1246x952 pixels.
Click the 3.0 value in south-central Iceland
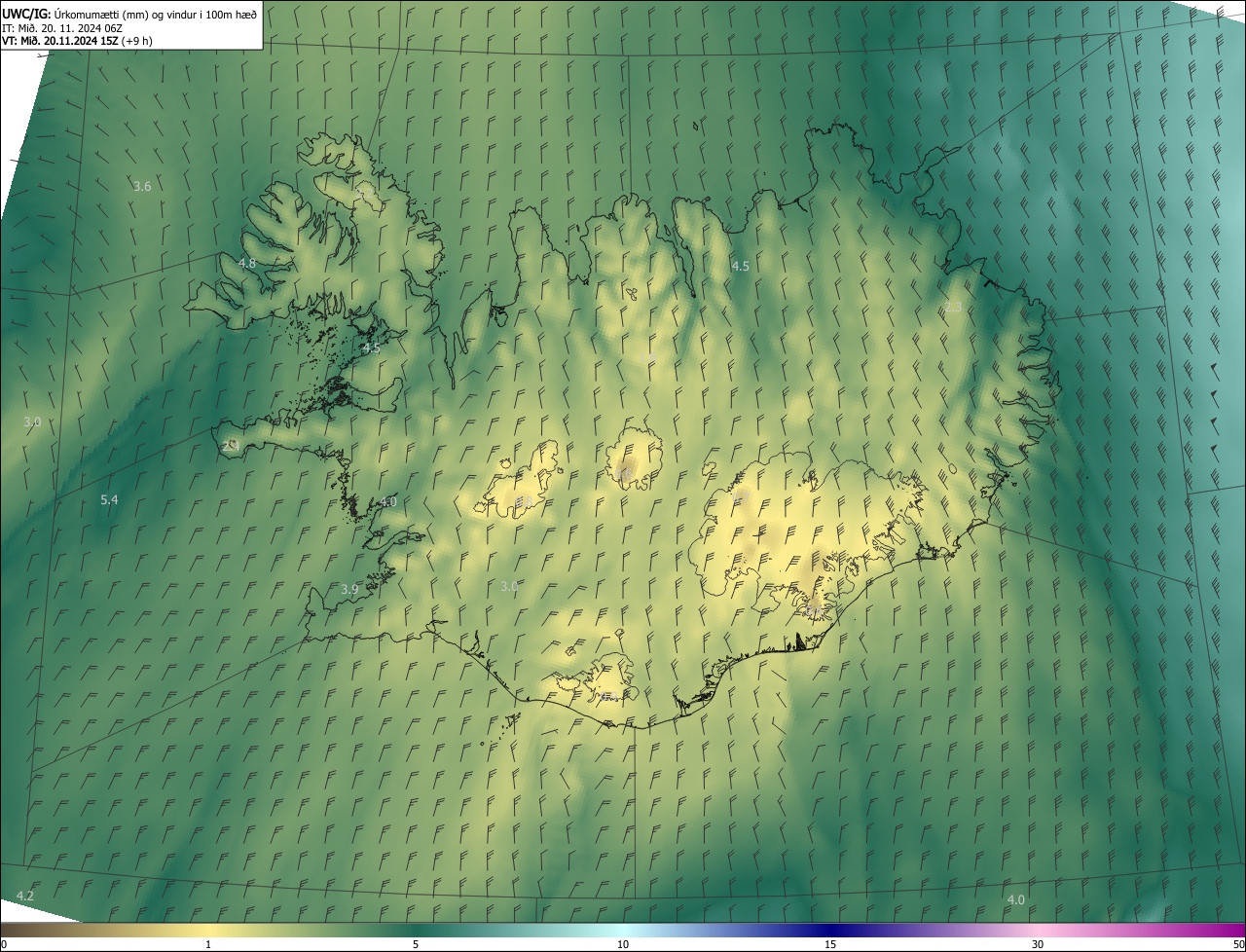coord(509,586)
